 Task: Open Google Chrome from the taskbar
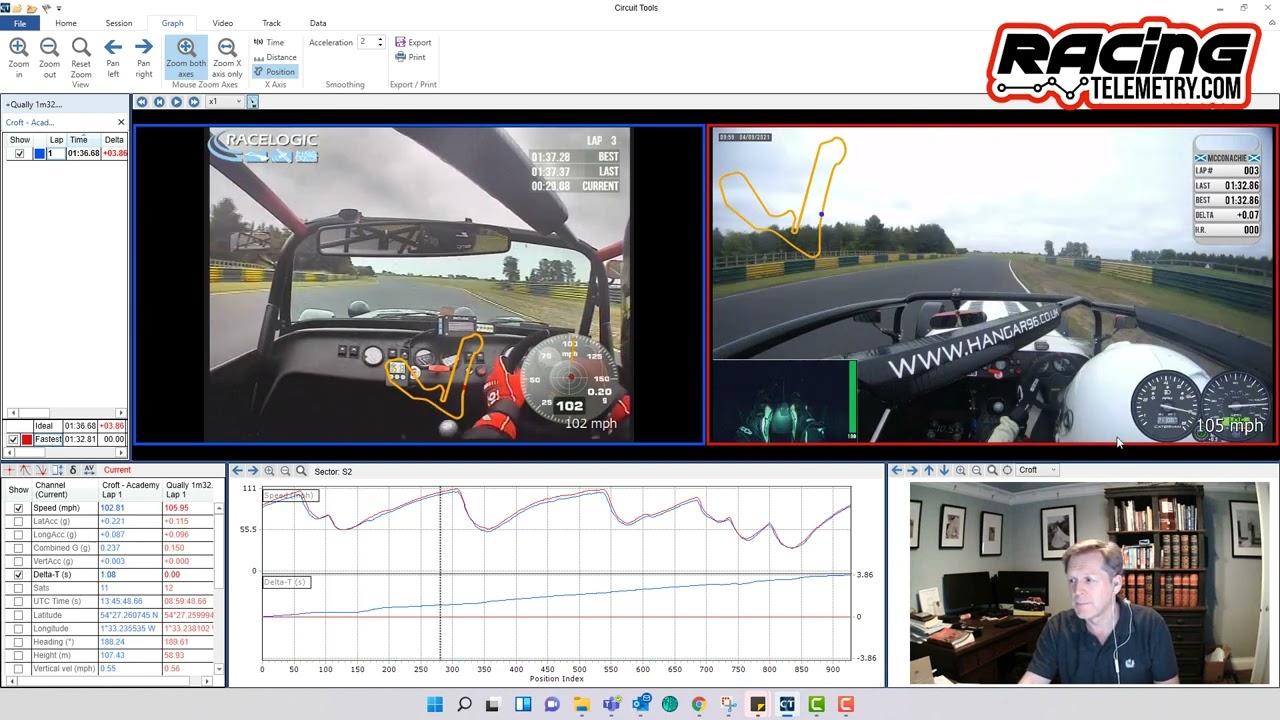tap(699, 704)
